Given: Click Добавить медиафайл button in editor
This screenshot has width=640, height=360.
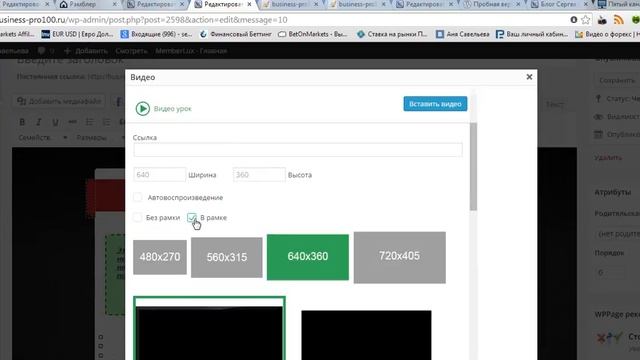Looking at the screenshot, I should (x=59, y=101).
